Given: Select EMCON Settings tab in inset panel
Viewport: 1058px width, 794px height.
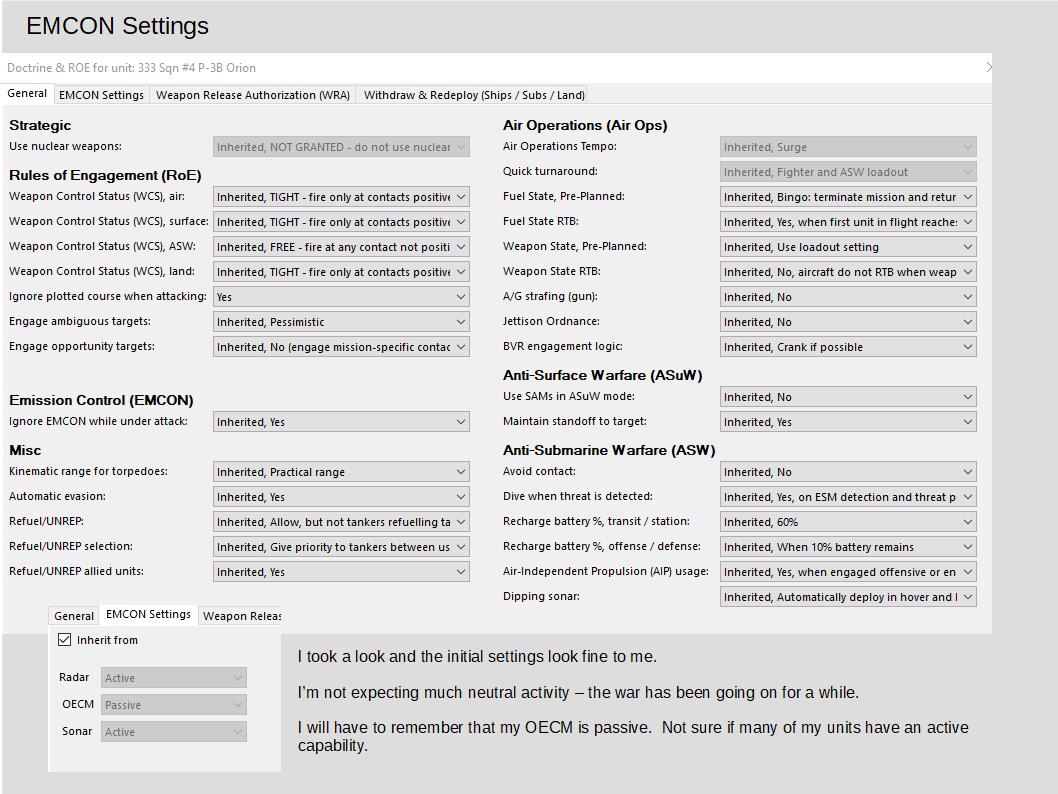Looking at the screenshot, I should pyautogui.click(x=148, y=615).
